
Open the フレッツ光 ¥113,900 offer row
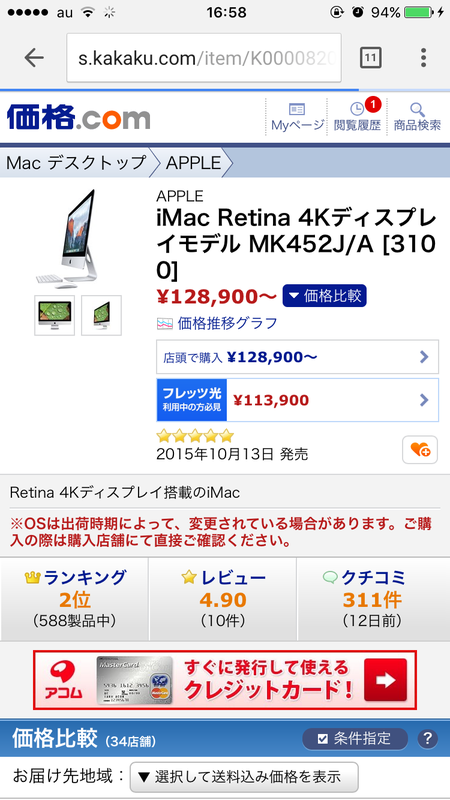click(x=297, y=400)
